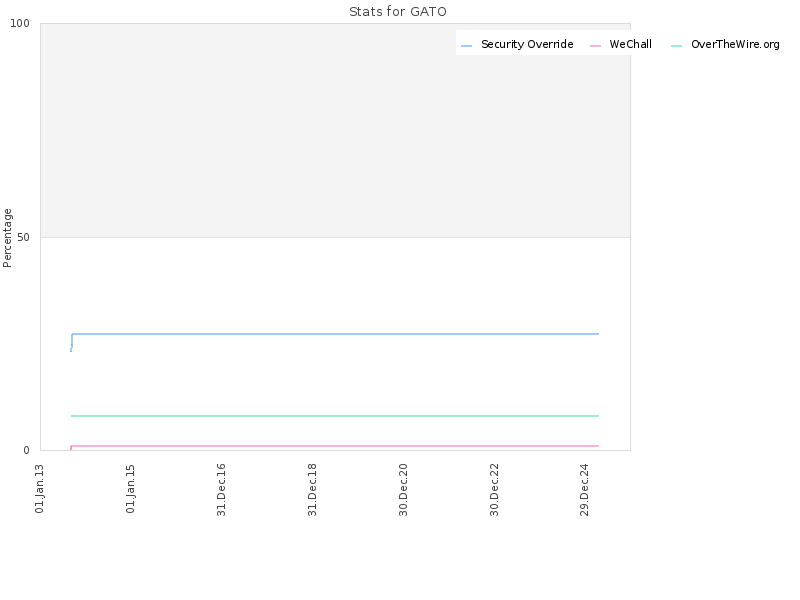The image size is (800, 600).
Task: Click the chart title Stats for GATO
Action: pos(398,11)
